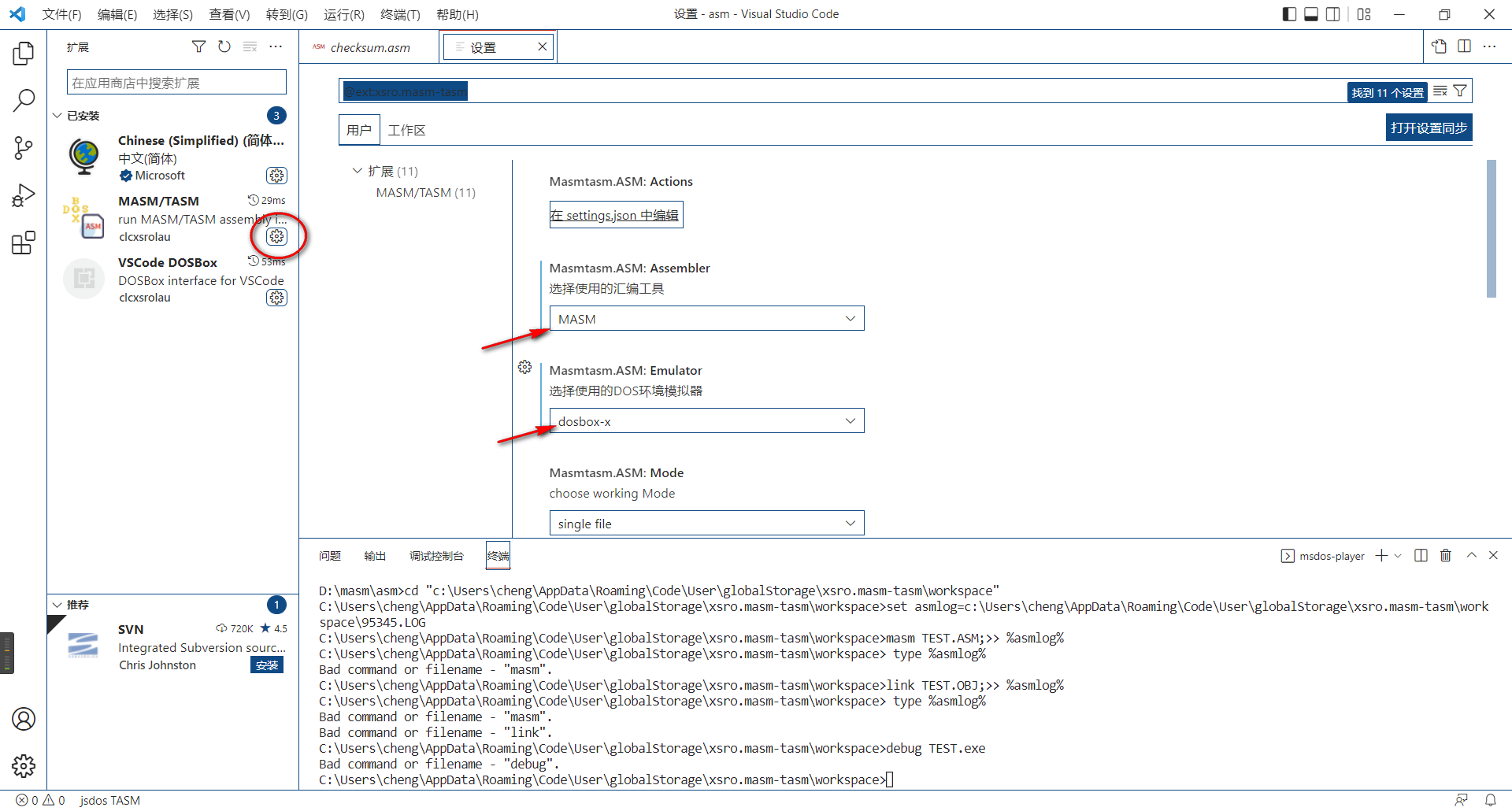Screen dimensions: 1512x811
Task: Open terminal launch profile dropdown arrow
Action: (x=1398, y=556)
